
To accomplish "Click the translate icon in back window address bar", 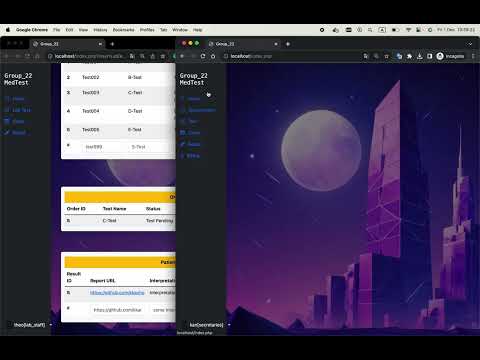I will pos(132,56).
